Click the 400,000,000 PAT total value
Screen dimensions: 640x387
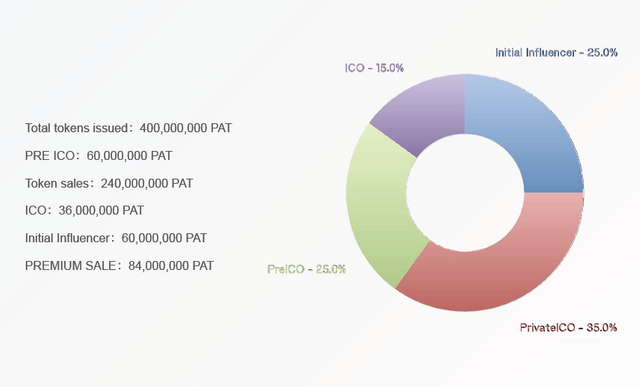(186, 128)
